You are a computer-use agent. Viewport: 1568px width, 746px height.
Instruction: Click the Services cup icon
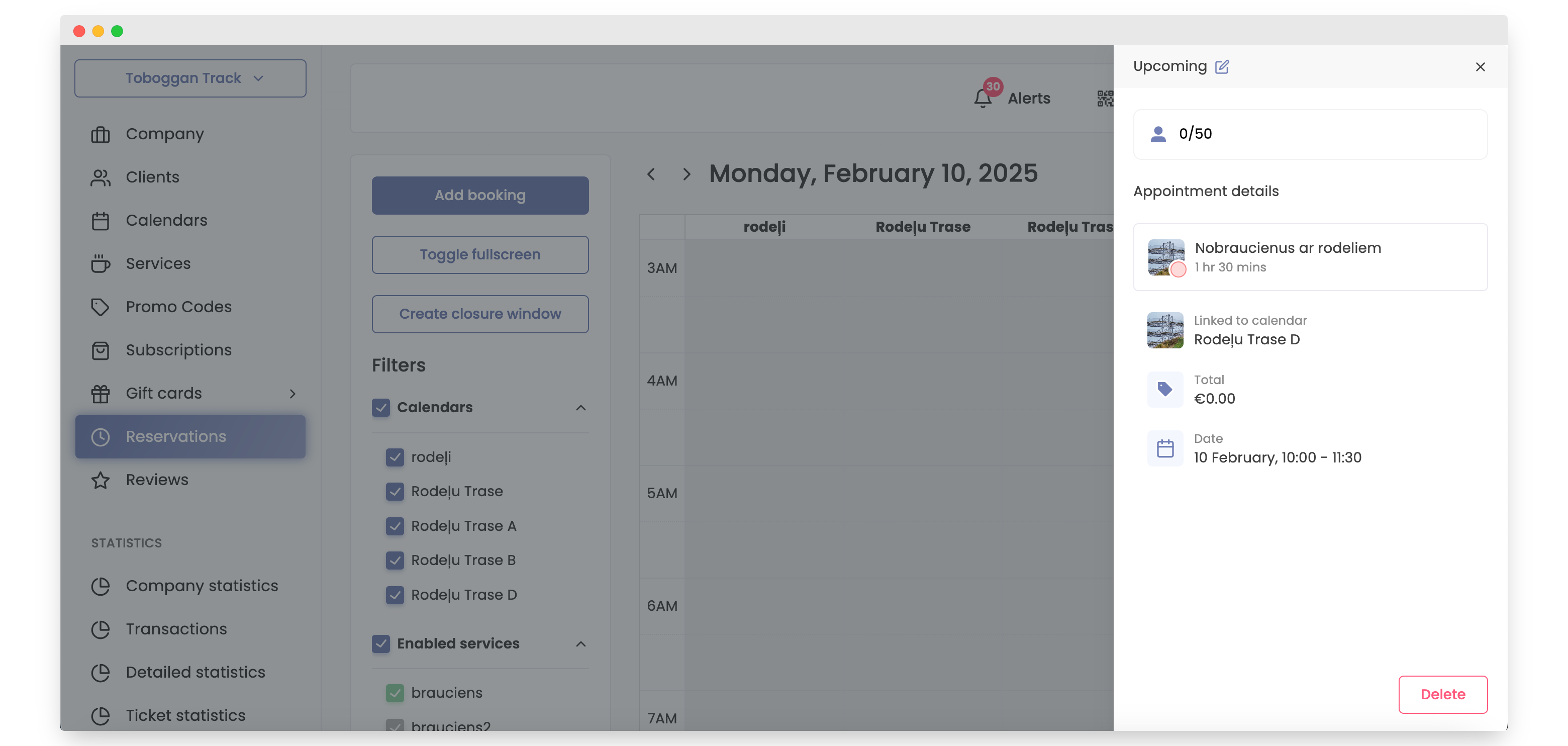coord(101,264)
